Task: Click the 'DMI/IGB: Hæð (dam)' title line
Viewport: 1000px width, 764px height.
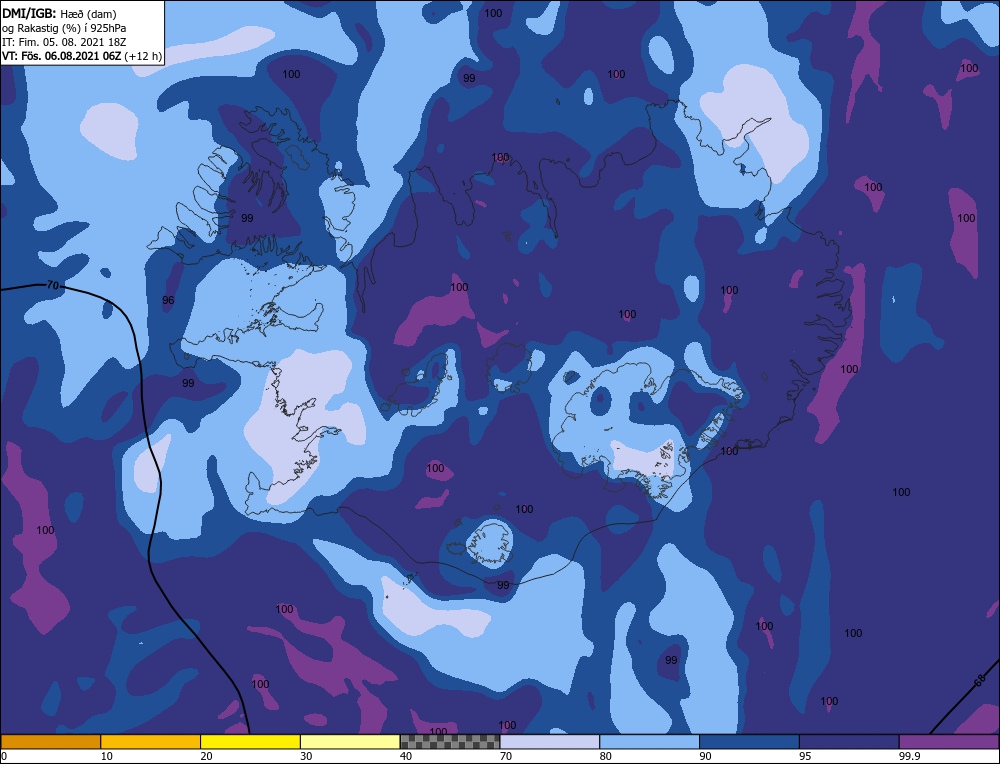Action: pos(59,13)
